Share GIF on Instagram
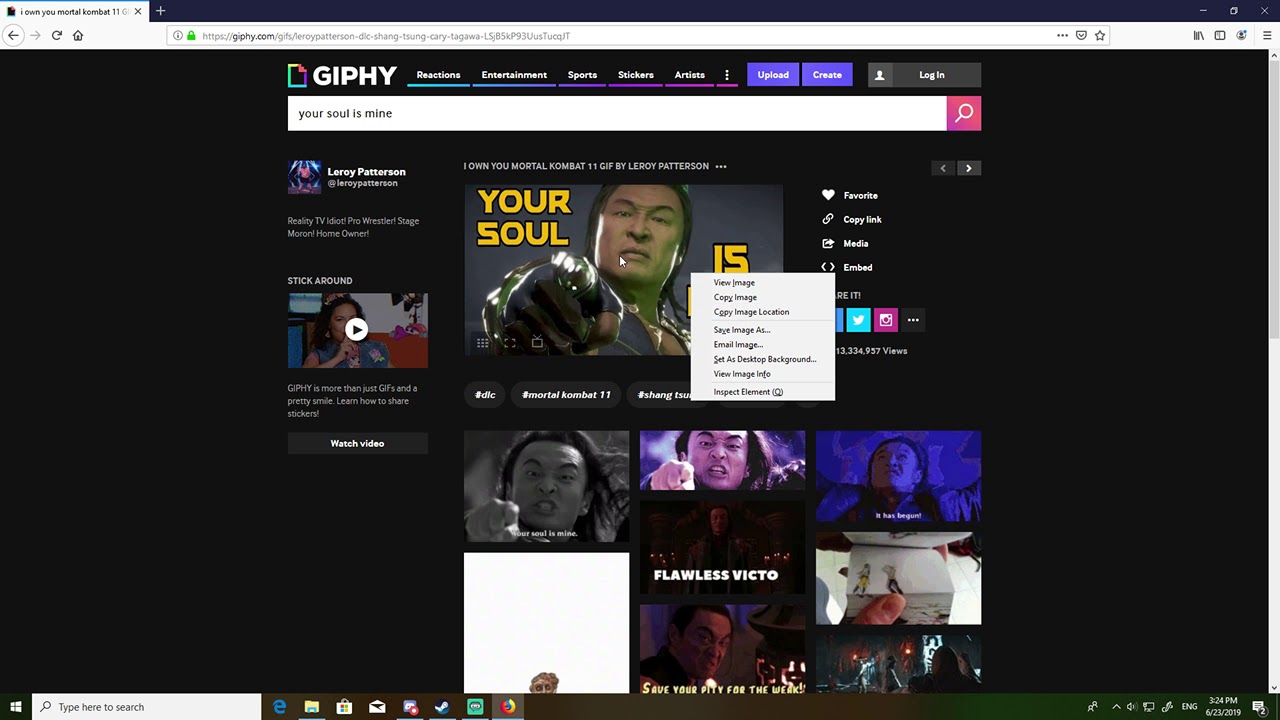Image resolution: width=1280 pixels, height=720 pixels. (886, 320)
